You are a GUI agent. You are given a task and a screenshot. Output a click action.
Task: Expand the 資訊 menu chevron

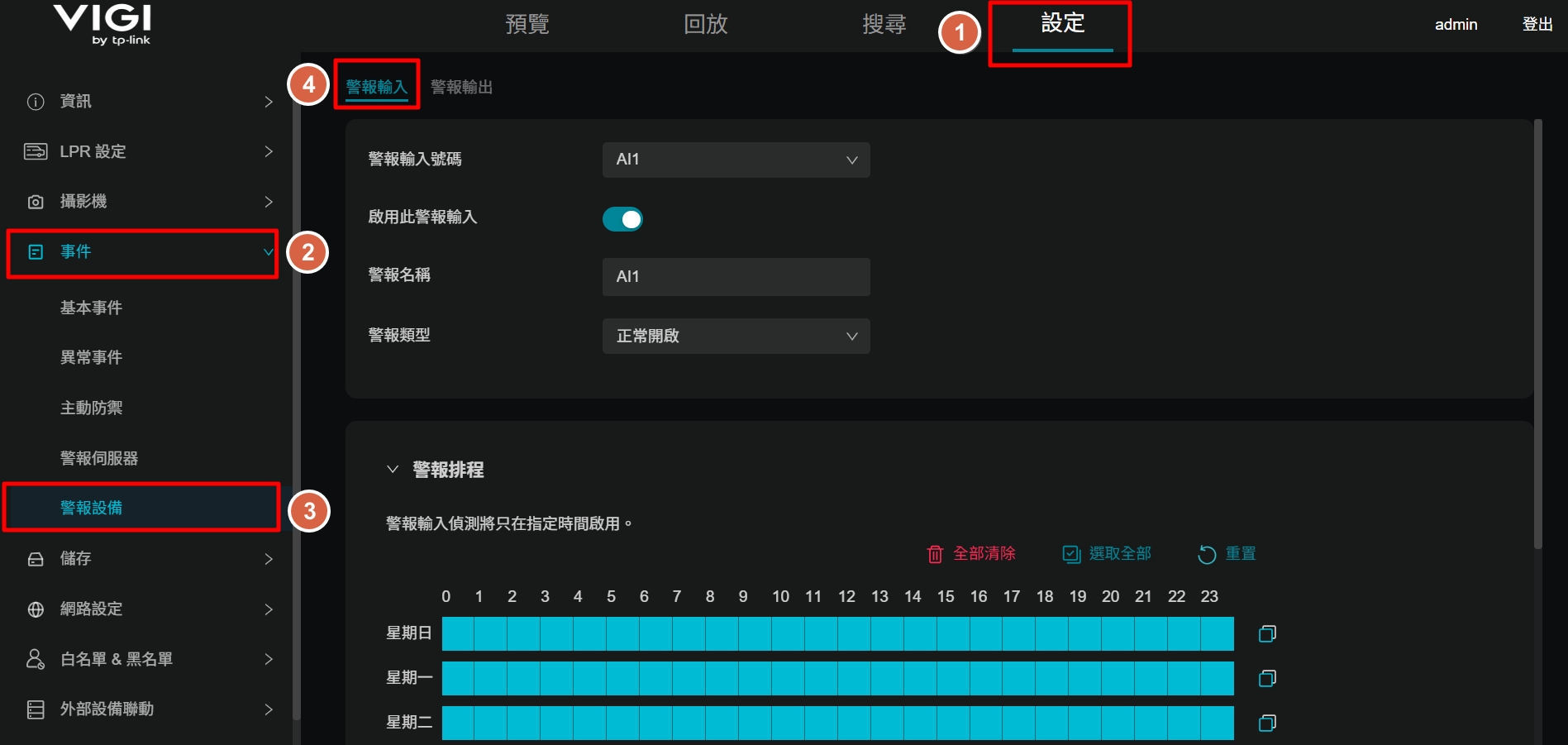click(269, 102)
